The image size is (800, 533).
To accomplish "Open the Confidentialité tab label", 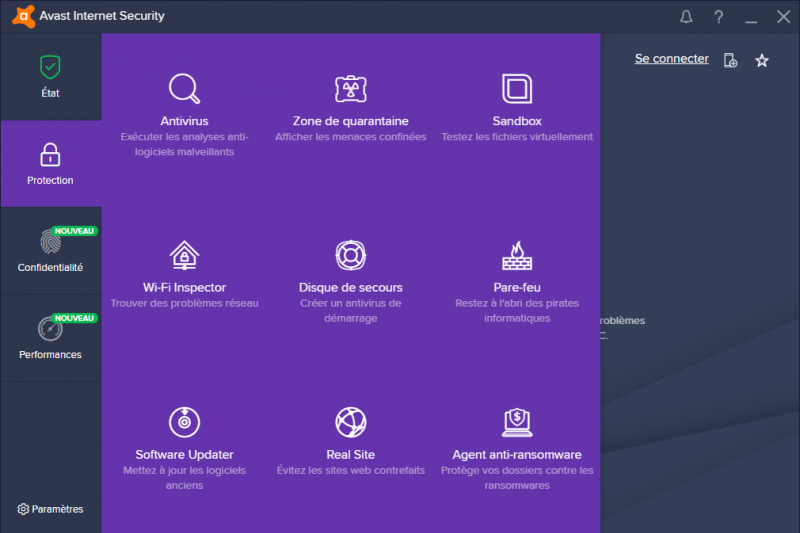I will pos(50,267).
